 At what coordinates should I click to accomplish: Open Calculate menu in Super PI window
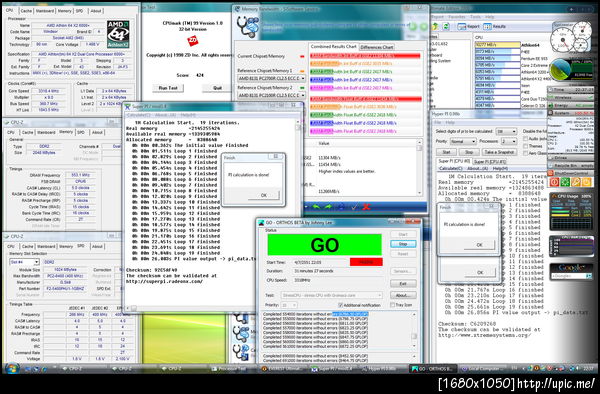(138, 115)
